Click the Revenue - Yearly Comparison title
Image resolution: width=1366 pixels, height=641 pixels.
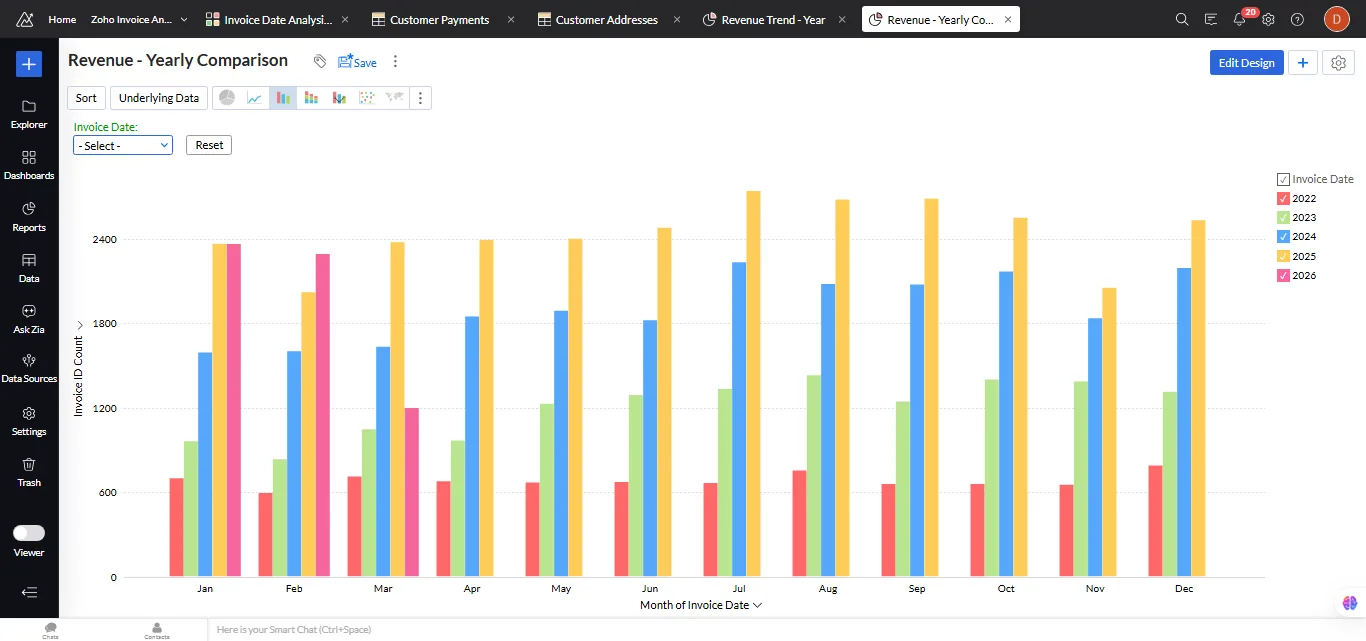[178, 60]
